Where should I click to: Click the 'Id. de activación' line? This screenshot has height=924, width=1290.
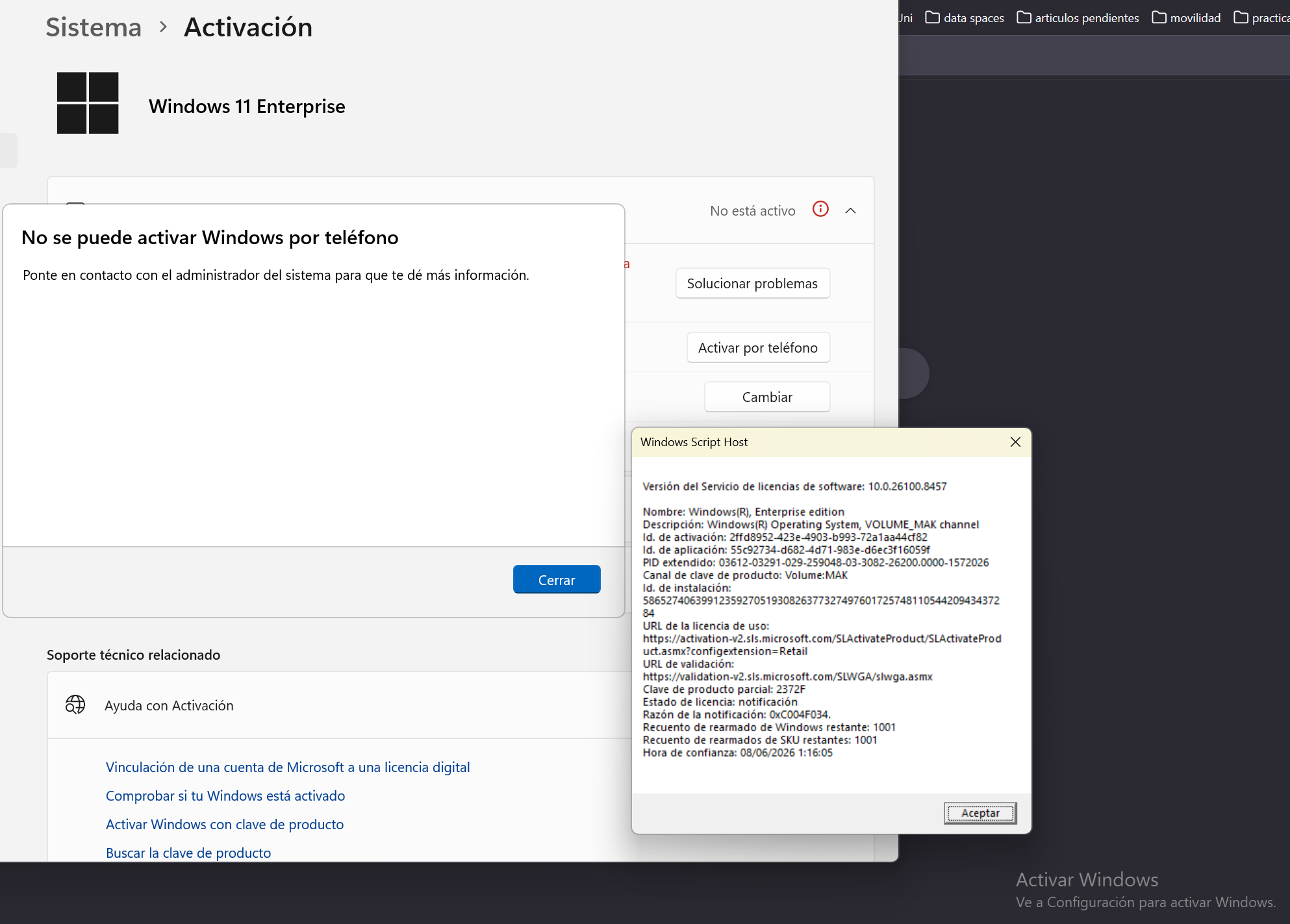(x=785, y=537)
